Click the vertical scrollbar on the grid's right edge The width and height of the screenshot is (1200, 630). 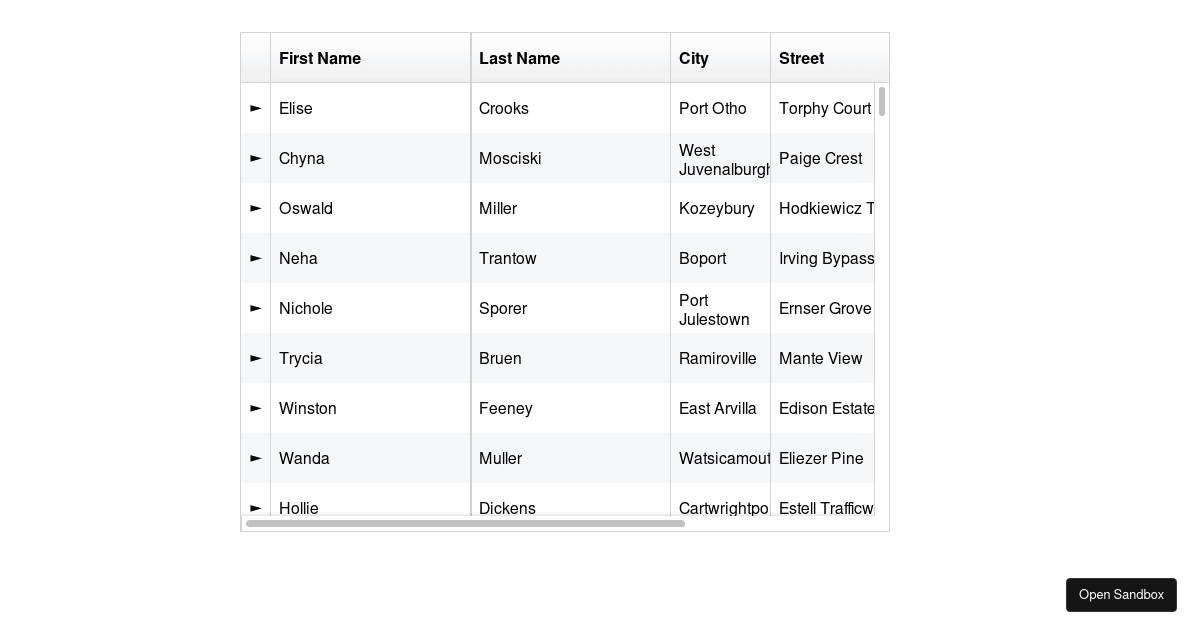(x=882, y=105)
